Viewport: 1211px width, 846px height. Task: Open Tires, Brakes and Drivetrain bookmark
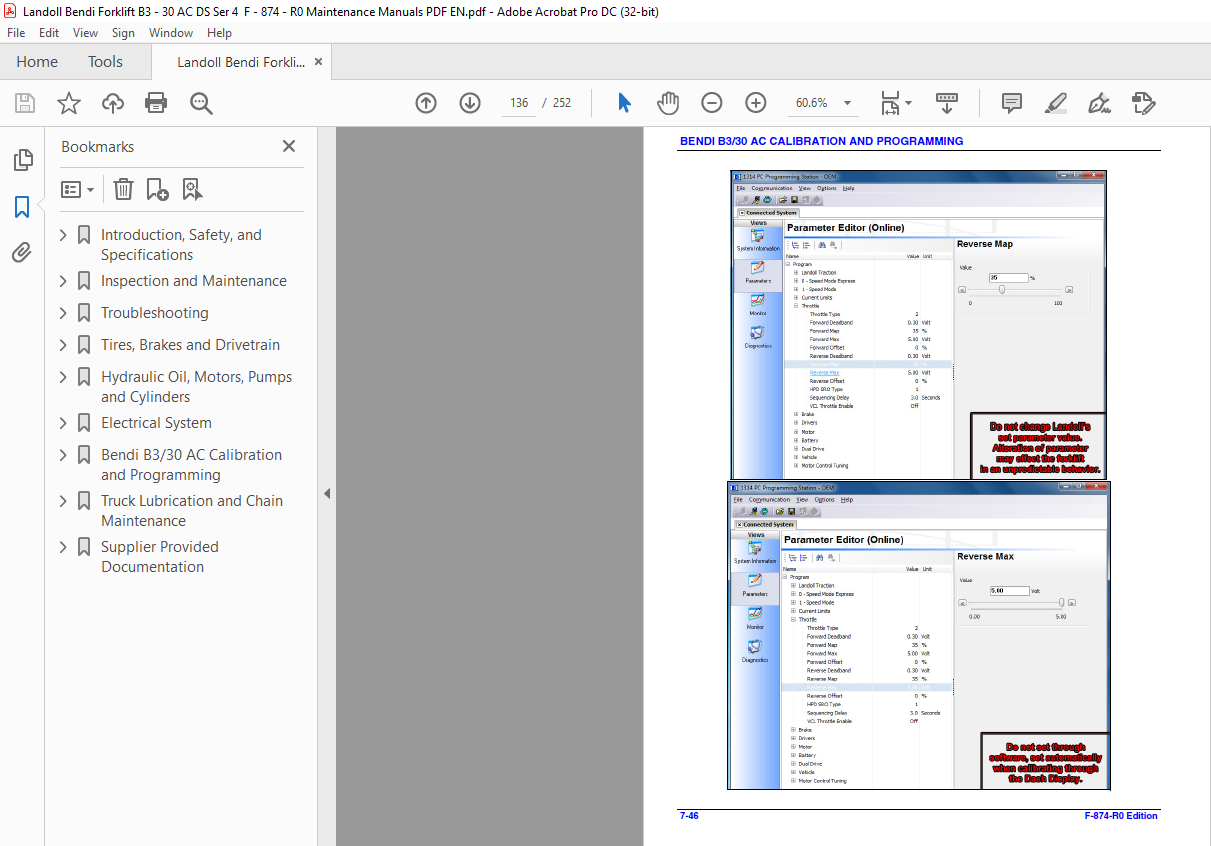point(190,345)
